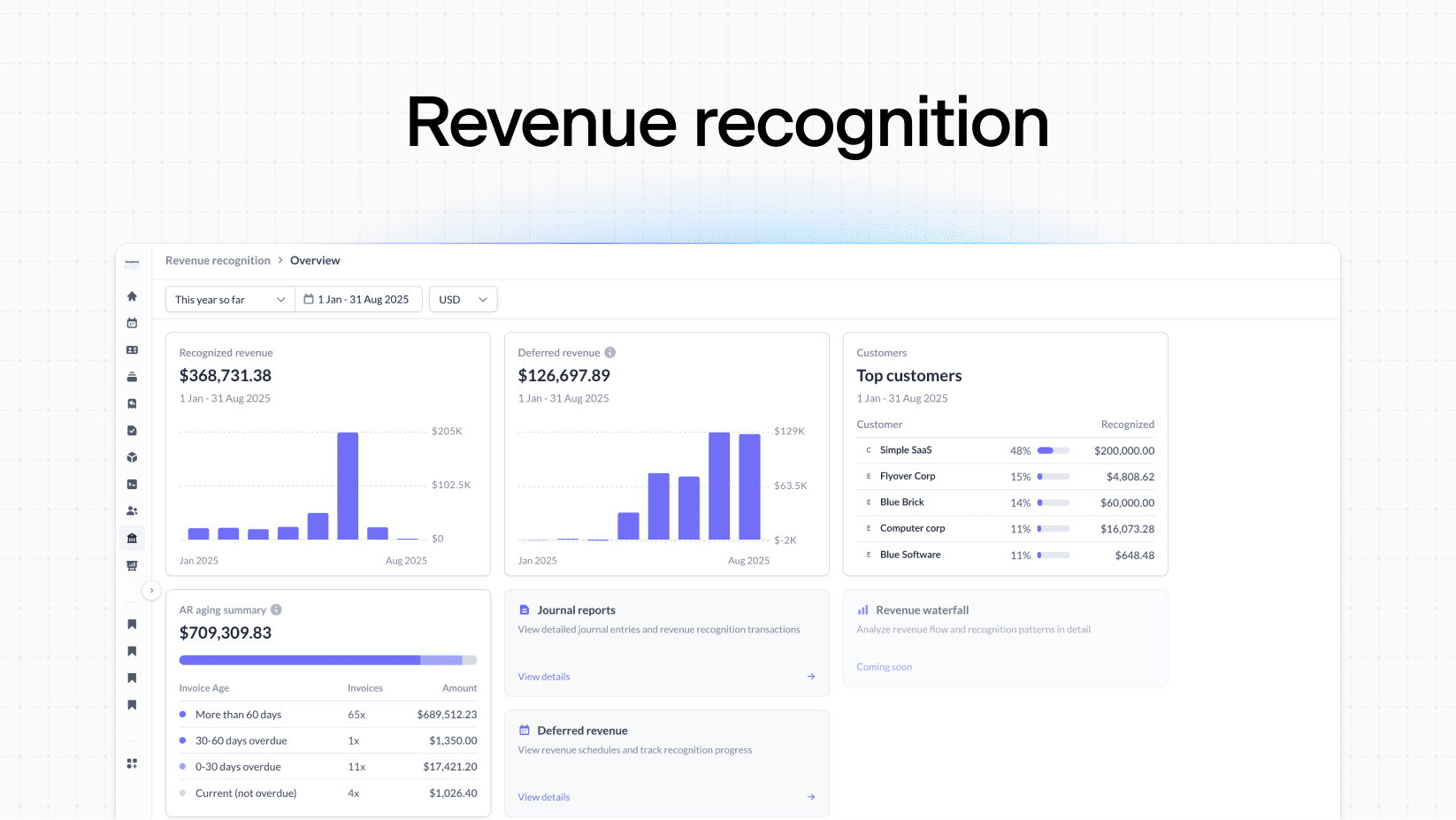Click the cube products icon in sidebar

pyautogui.click(x=132, y=457)
